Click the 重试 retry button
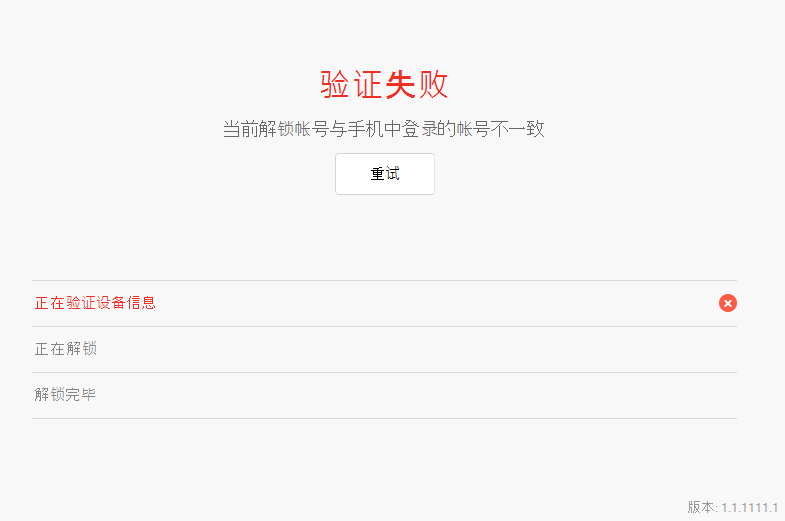785x521 pixels. [x=384, y=174]
